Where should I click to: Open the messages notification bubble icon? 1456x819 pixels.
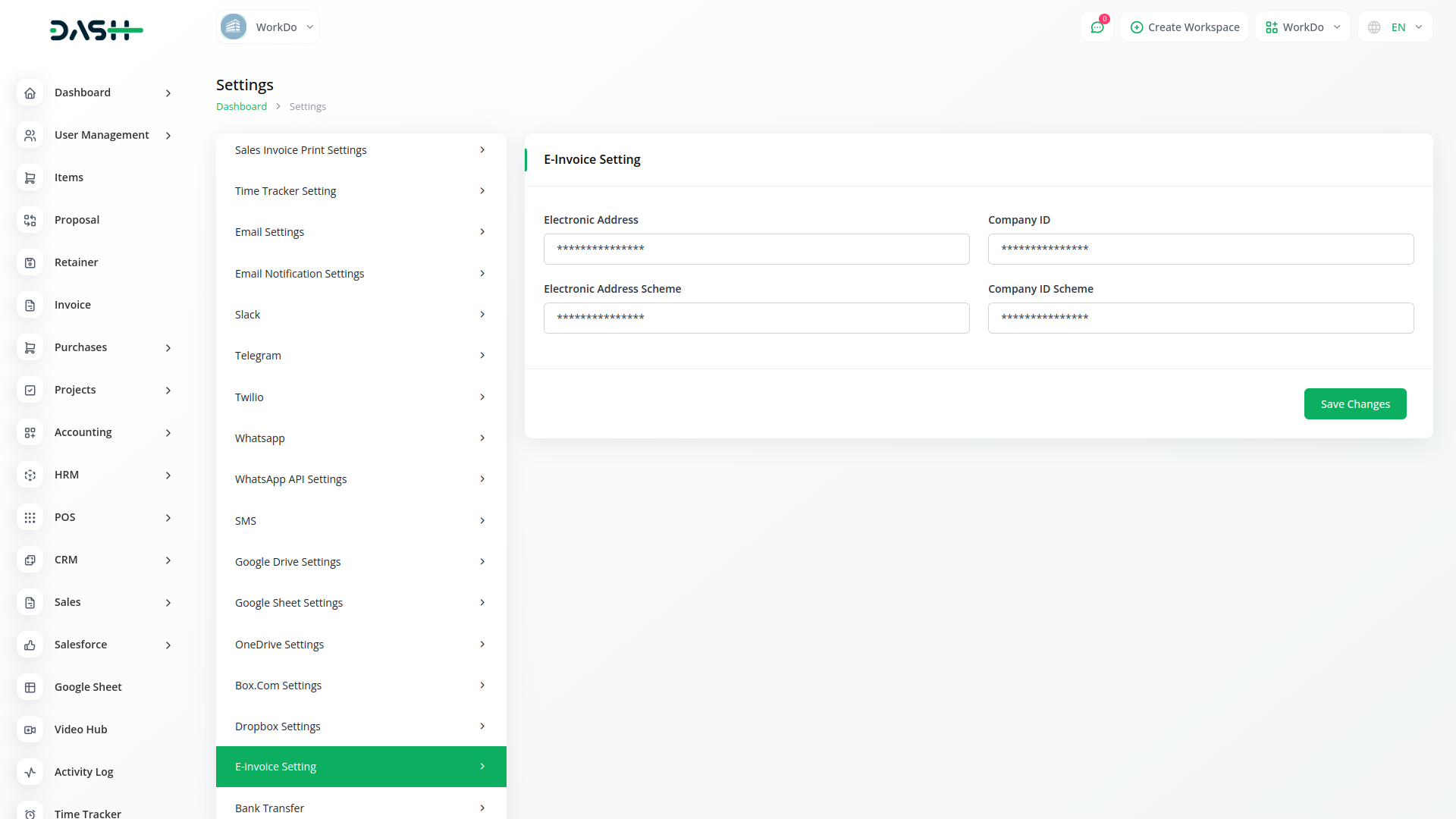click(1097, 27)
